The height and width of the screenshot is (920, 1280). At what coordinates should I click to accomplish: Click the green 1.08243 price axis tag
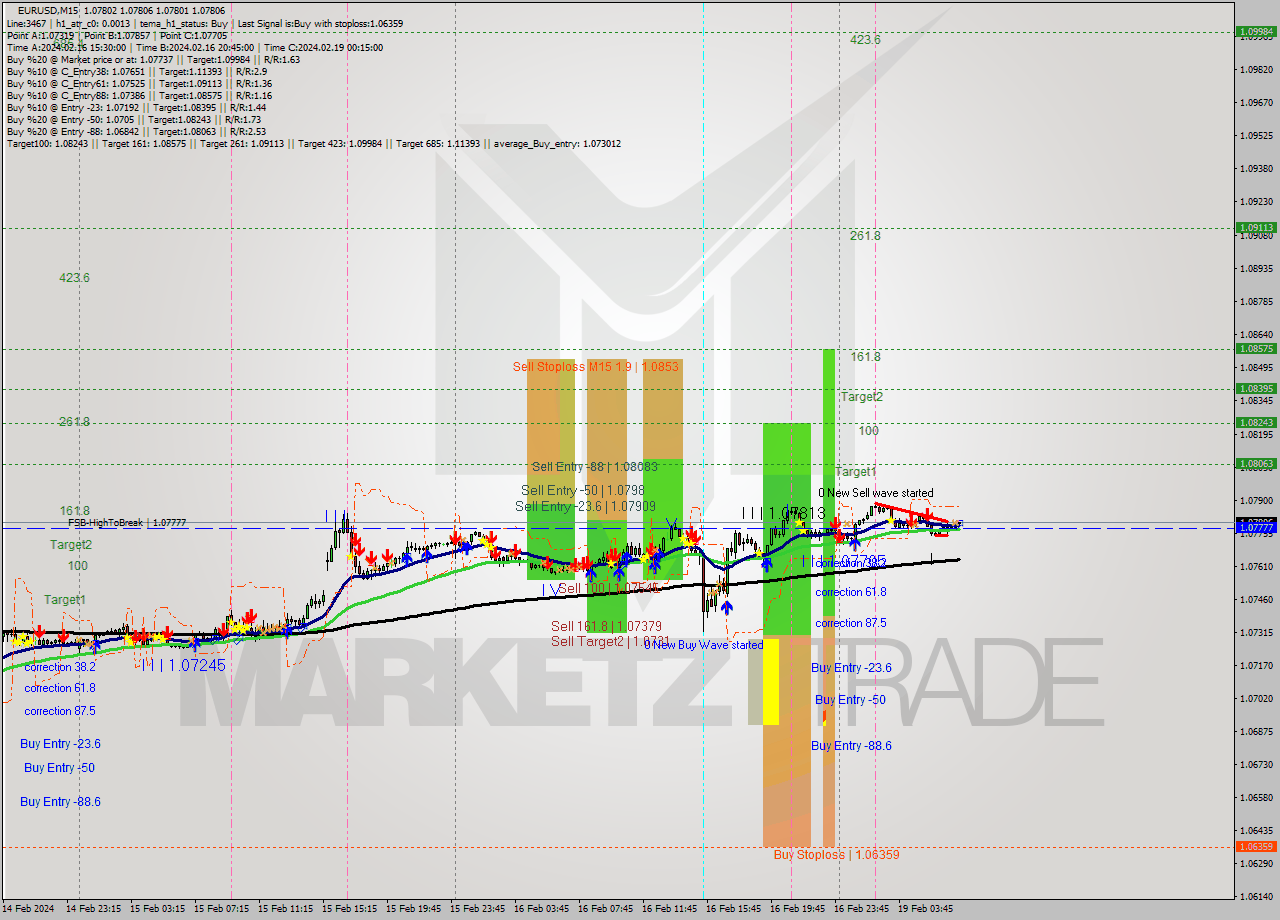tap(1256, 422)
